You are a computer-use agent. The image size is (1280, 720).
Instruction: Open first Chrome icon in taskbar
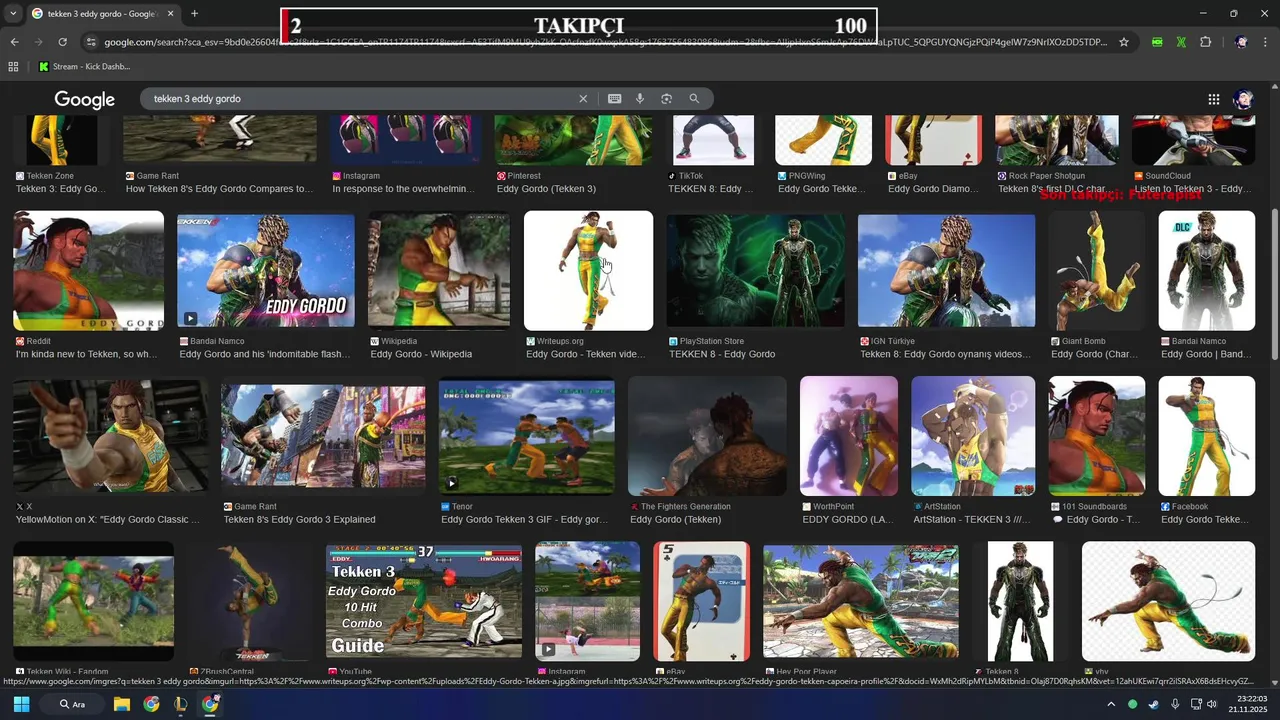coord(151,704)
